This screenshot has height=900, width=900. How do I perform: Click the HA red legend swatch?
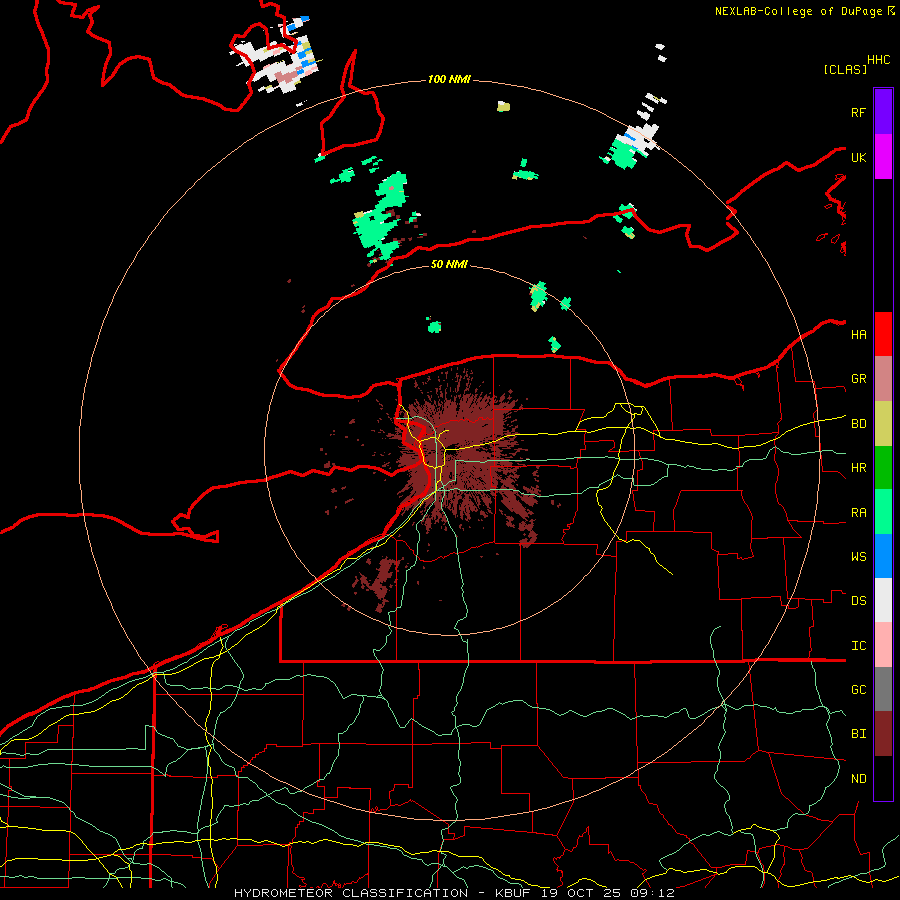coord(883,334)
